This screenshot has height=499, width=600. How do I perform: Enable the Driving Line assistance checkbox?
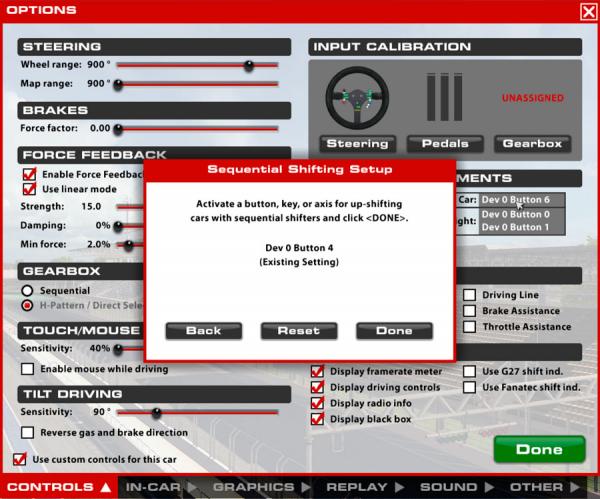tap(469, 295)
